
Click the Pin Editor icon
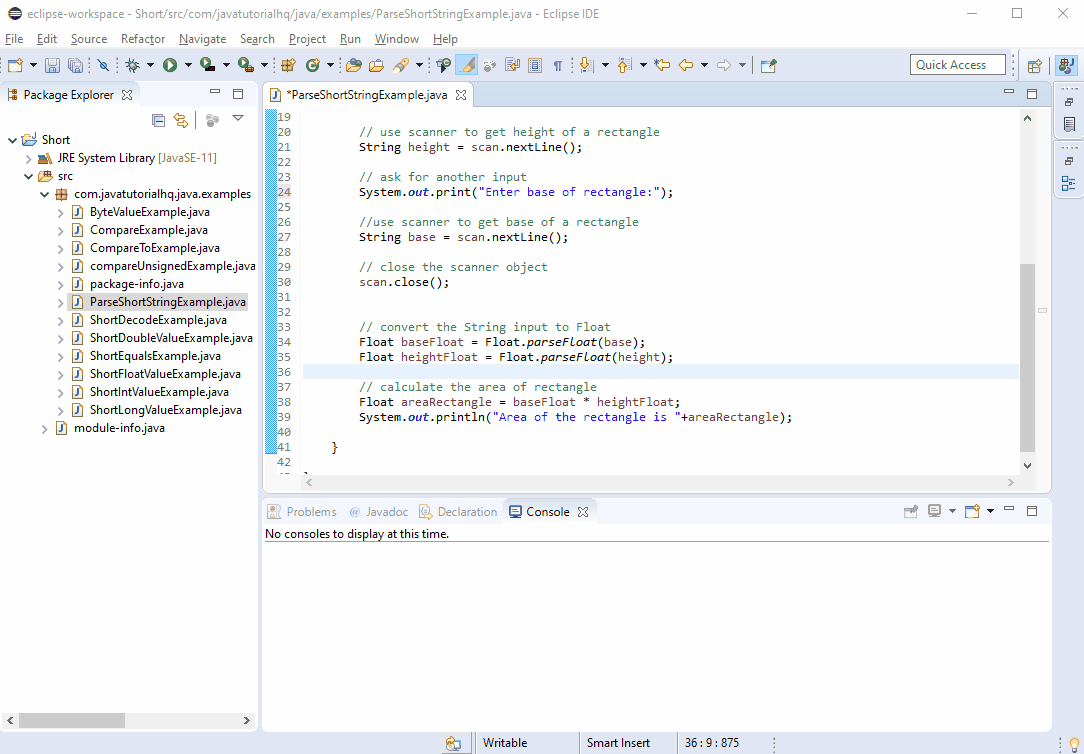[x=768, y=65]
